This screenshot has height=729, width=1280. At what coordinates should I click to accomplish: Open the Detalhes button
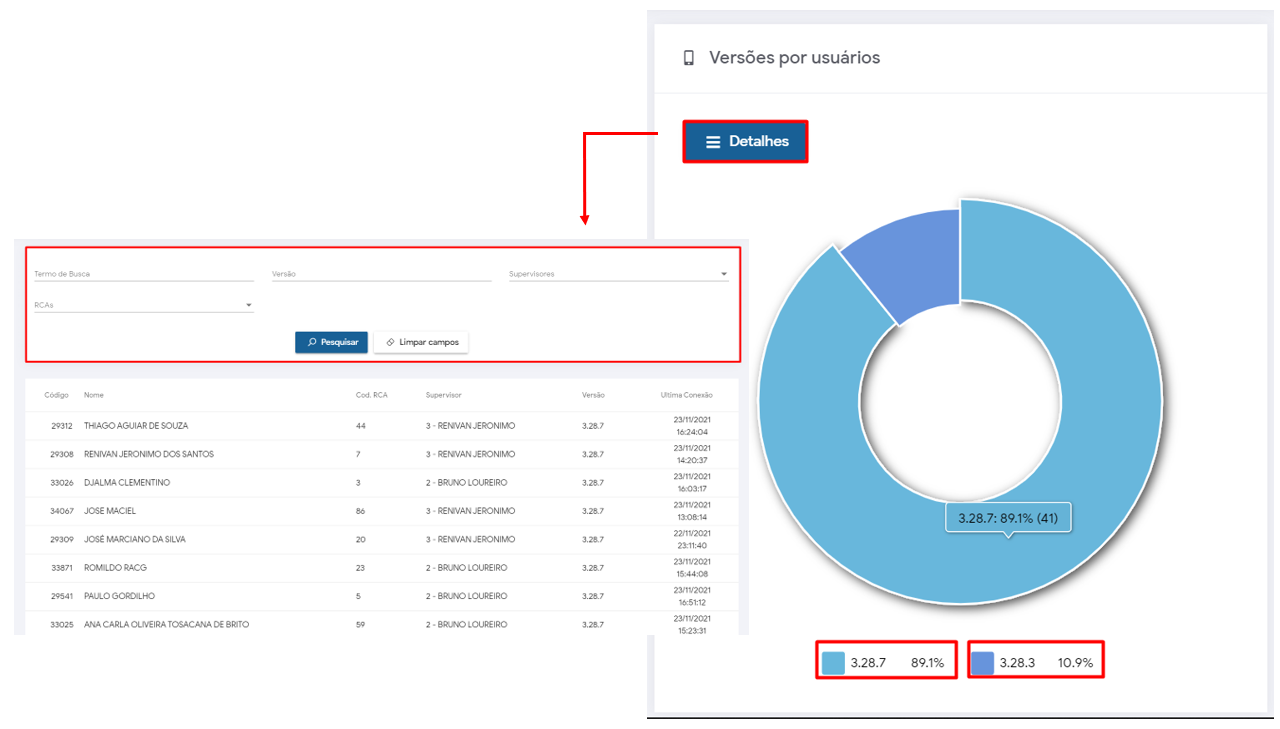pyautogui.click(x=745, y=142)
